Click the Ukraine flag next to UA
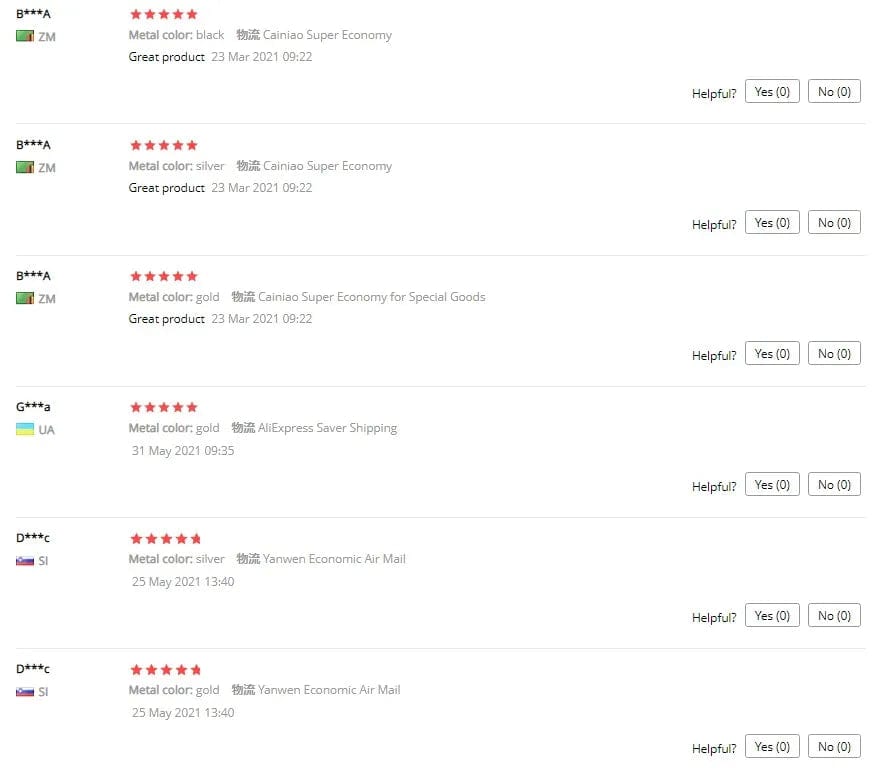The width and height of the screenshot is (874, 777). click(25, 429)
